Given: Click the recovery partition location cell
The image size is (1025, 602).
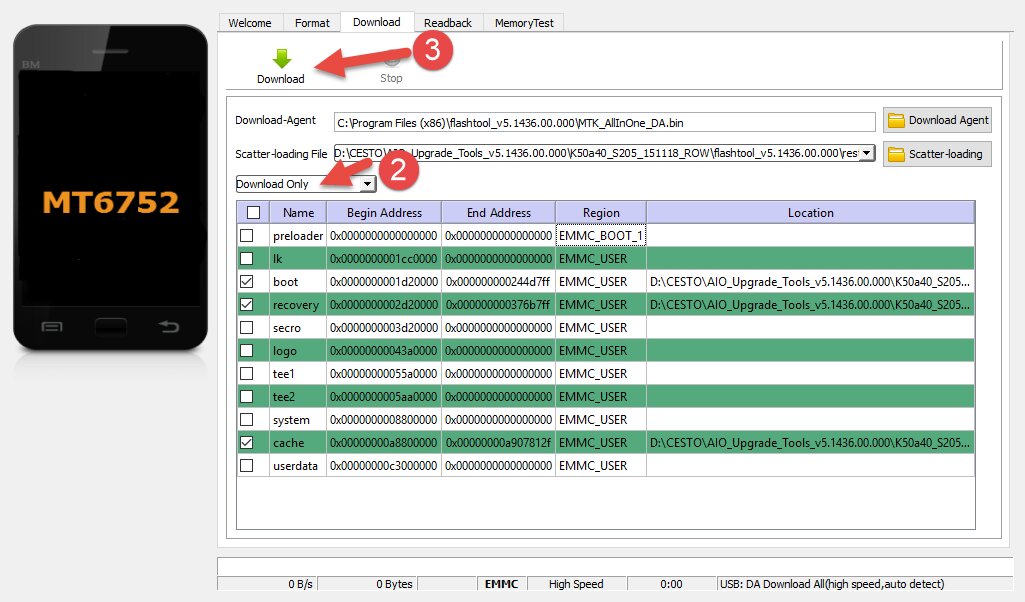Looking at the screenshot, I should 809,305.
